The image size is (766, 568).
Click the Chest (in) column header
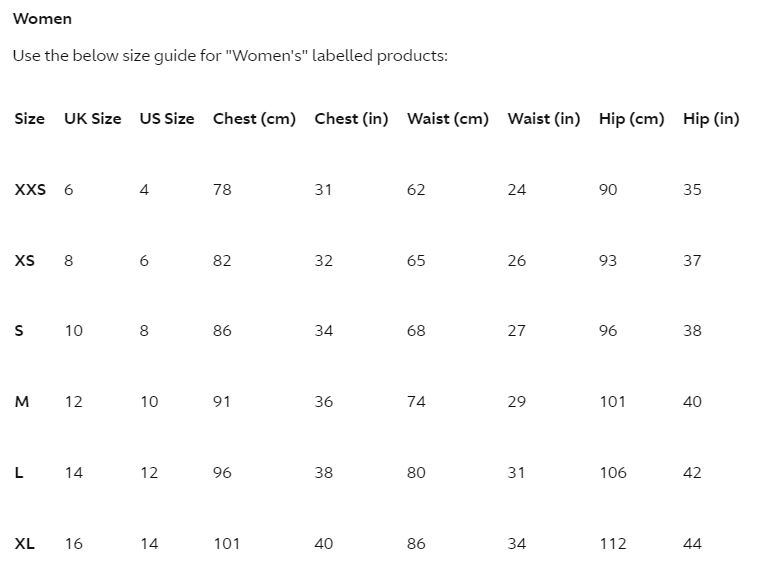(351, 119)
